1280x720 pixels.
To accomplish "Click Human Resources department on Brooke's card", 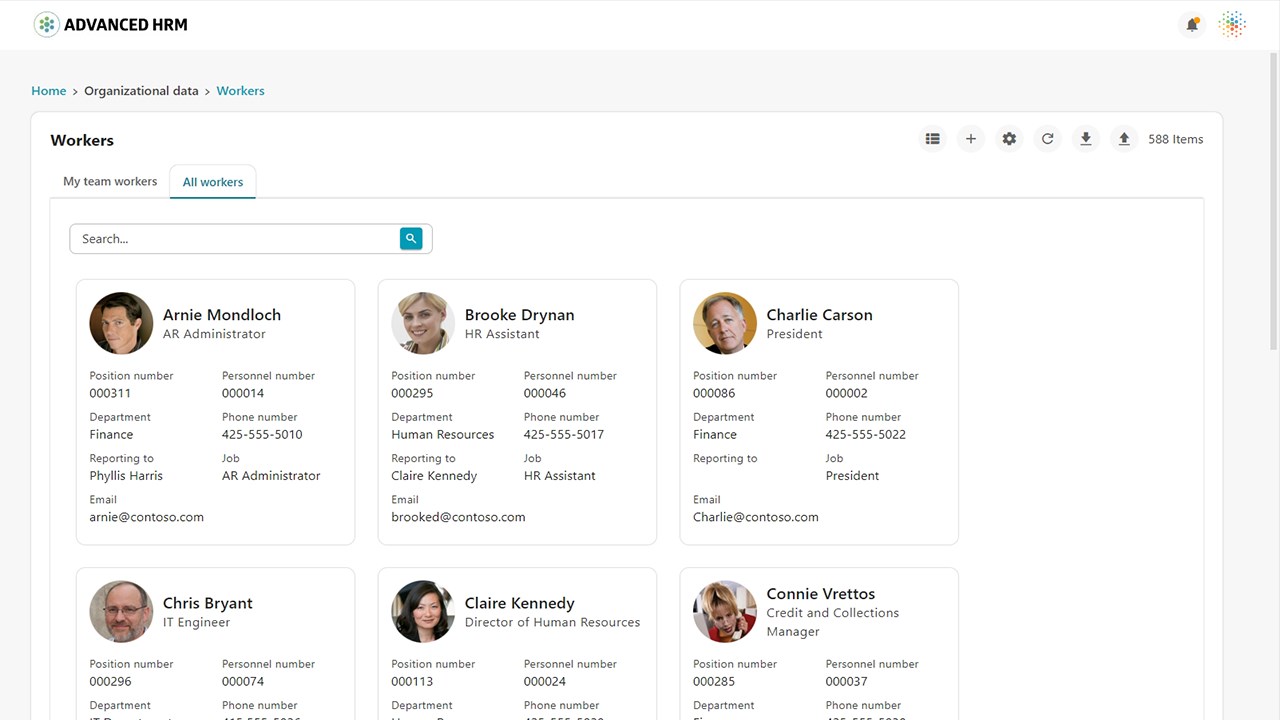I will (x=442, y=435).
